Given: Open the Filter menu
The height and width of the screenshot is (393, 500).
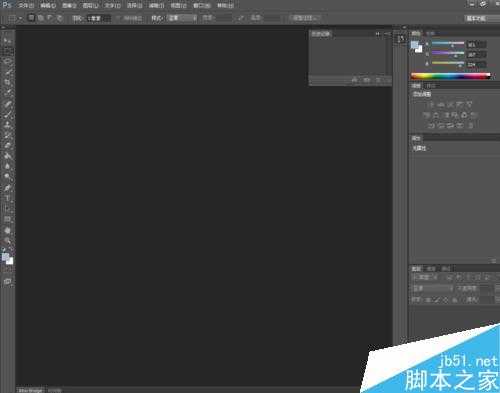Looking at the screenshot, I should (156, 6).
